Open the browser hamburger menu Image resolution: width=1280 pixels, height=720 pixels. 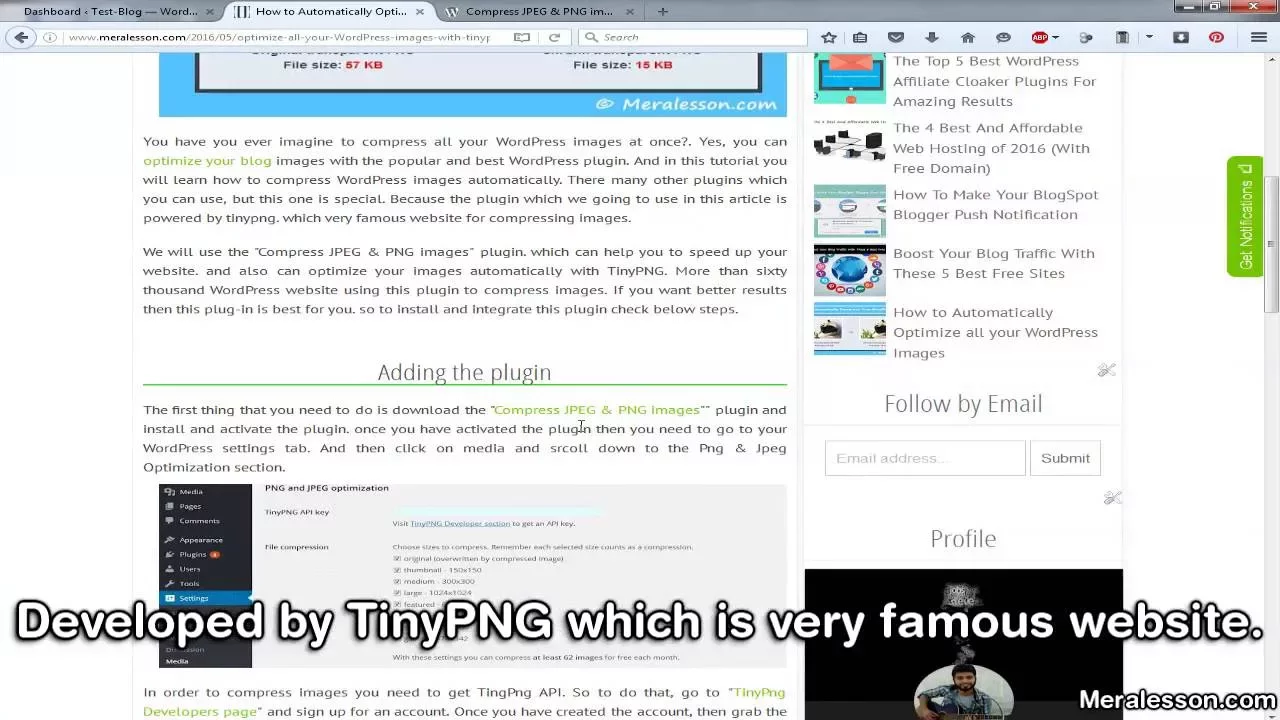click(1259, 37)
